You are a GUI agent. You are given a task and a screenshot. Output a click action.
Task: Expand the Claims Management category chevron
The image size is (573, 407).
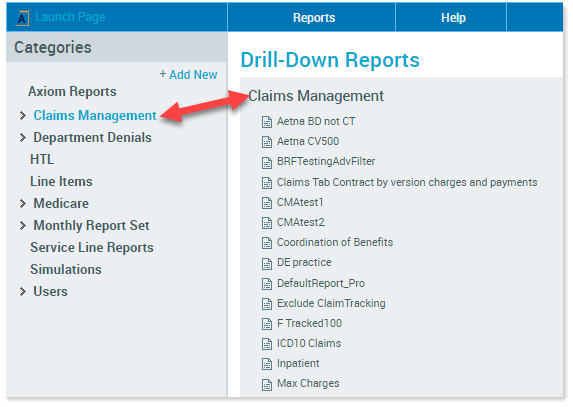23,116
